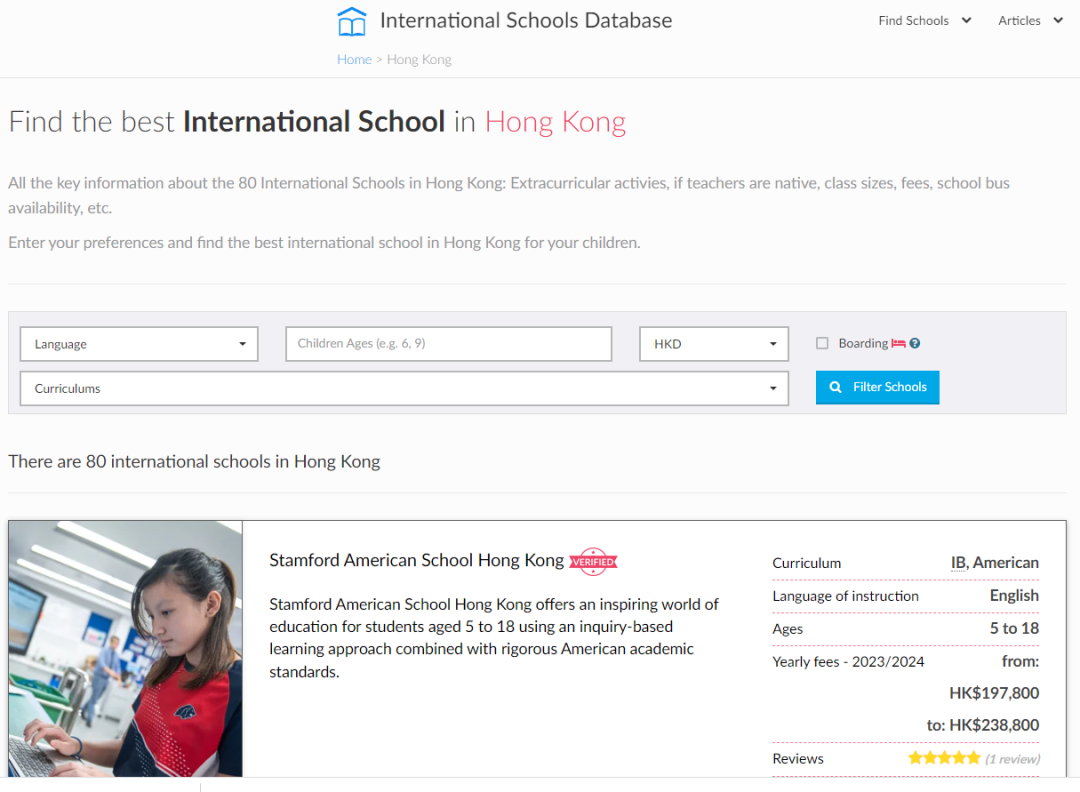
Task: Go to the Home breadcrumb link
Action: pyautogui.click(x=354, y=59)
